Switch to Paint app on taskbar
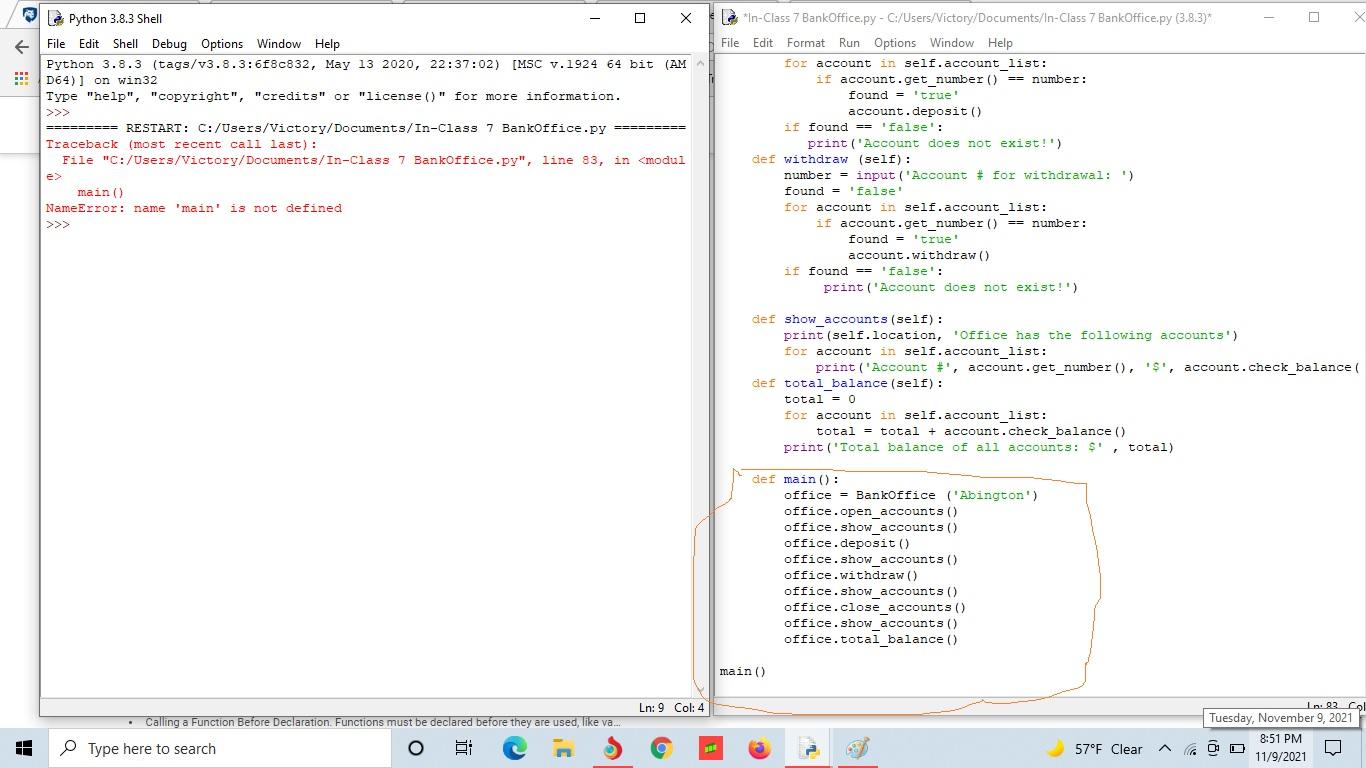 click(857, 748)
